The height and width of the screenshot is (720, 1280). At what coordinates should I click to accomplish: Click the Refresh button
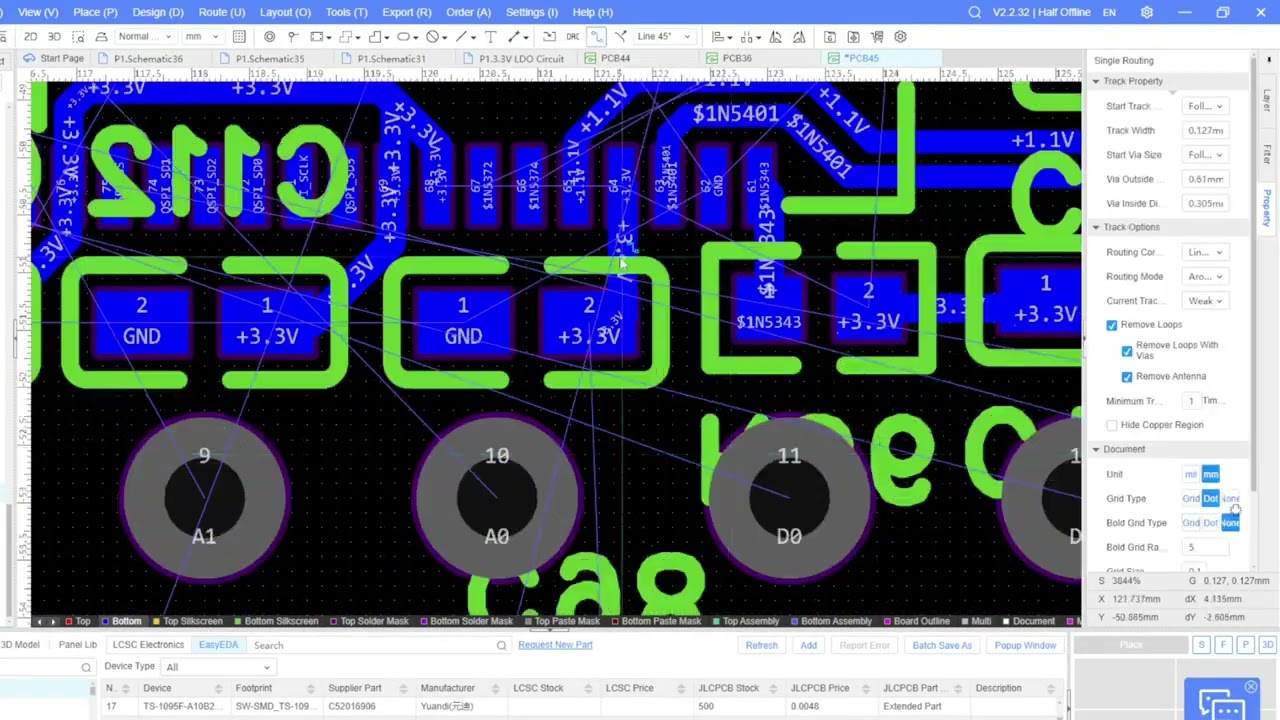coord(761,645)
